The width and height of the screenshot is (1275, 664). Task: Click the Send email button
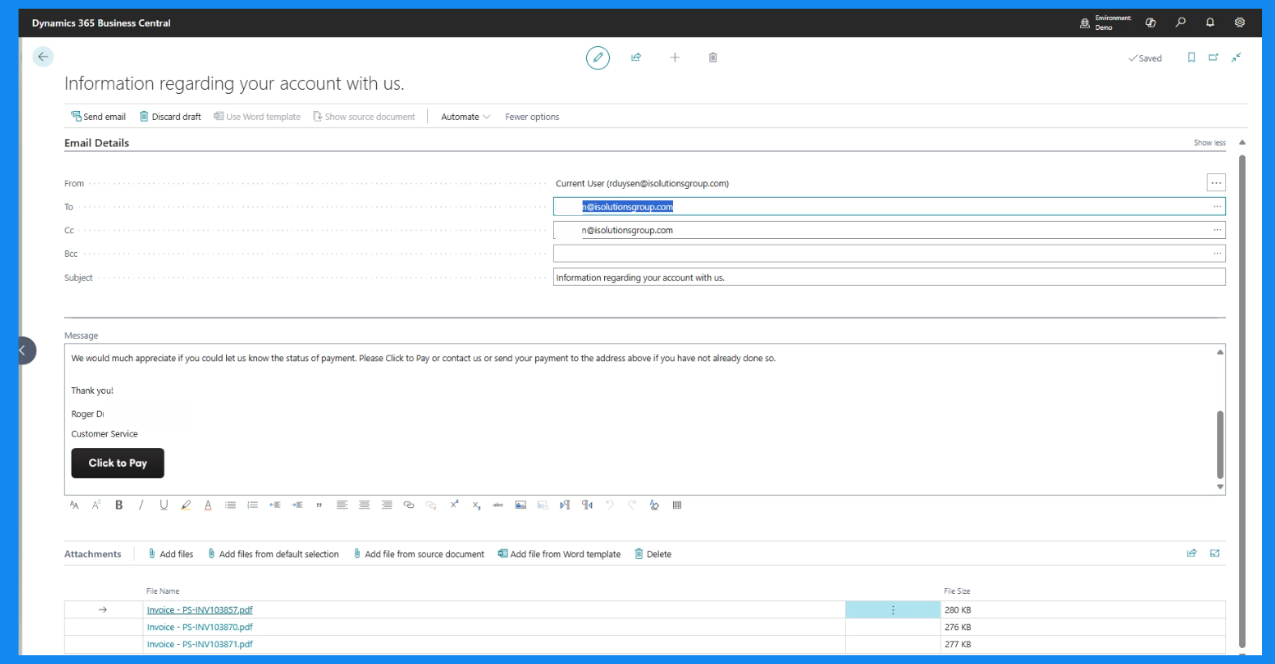point(98,117)
